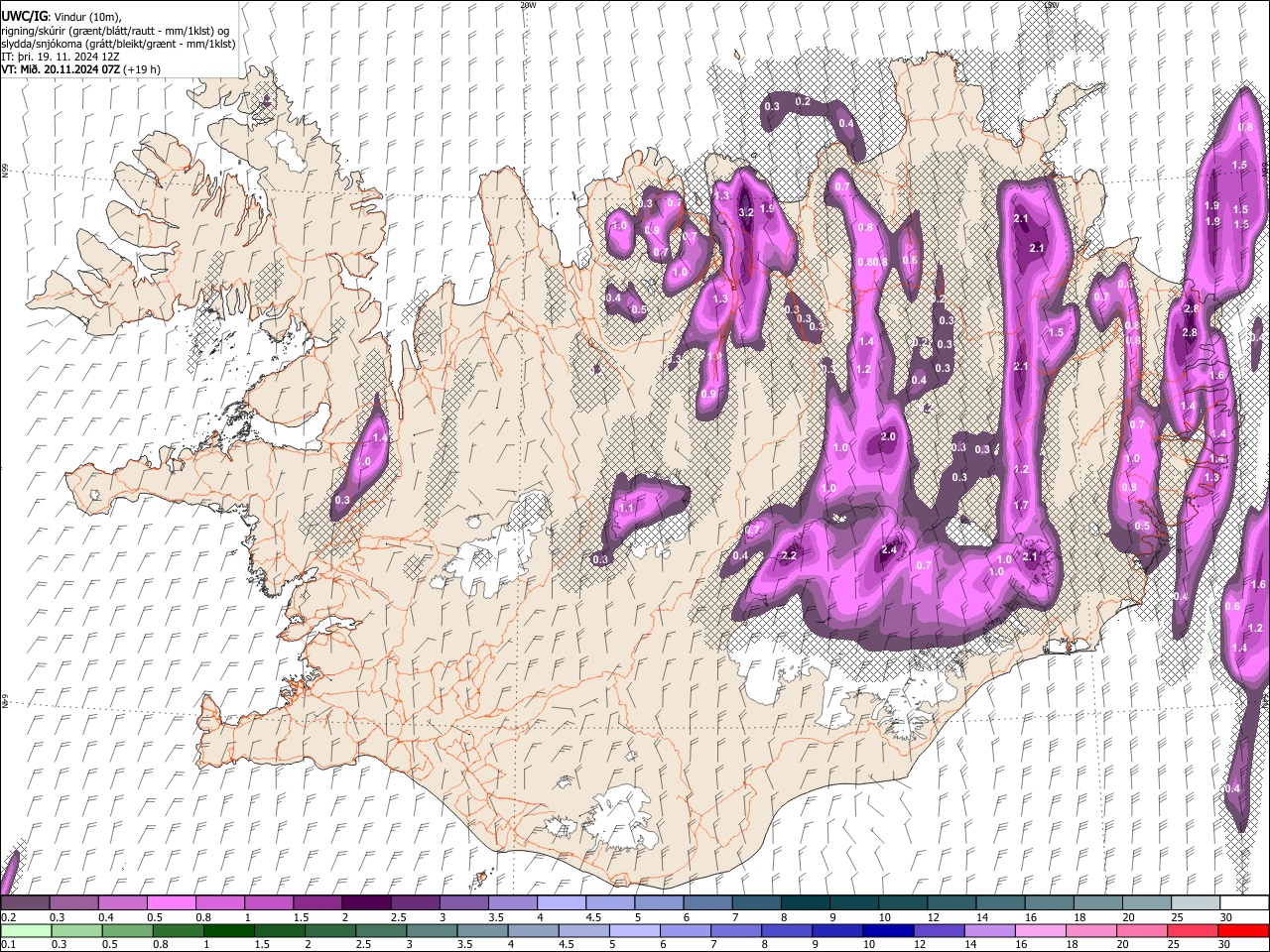The height and width of the screenshot is (952, 1270).
Task: Click the 1.1 snowfall value on the map
Action: pyautogui.click(x=626, y=508)
